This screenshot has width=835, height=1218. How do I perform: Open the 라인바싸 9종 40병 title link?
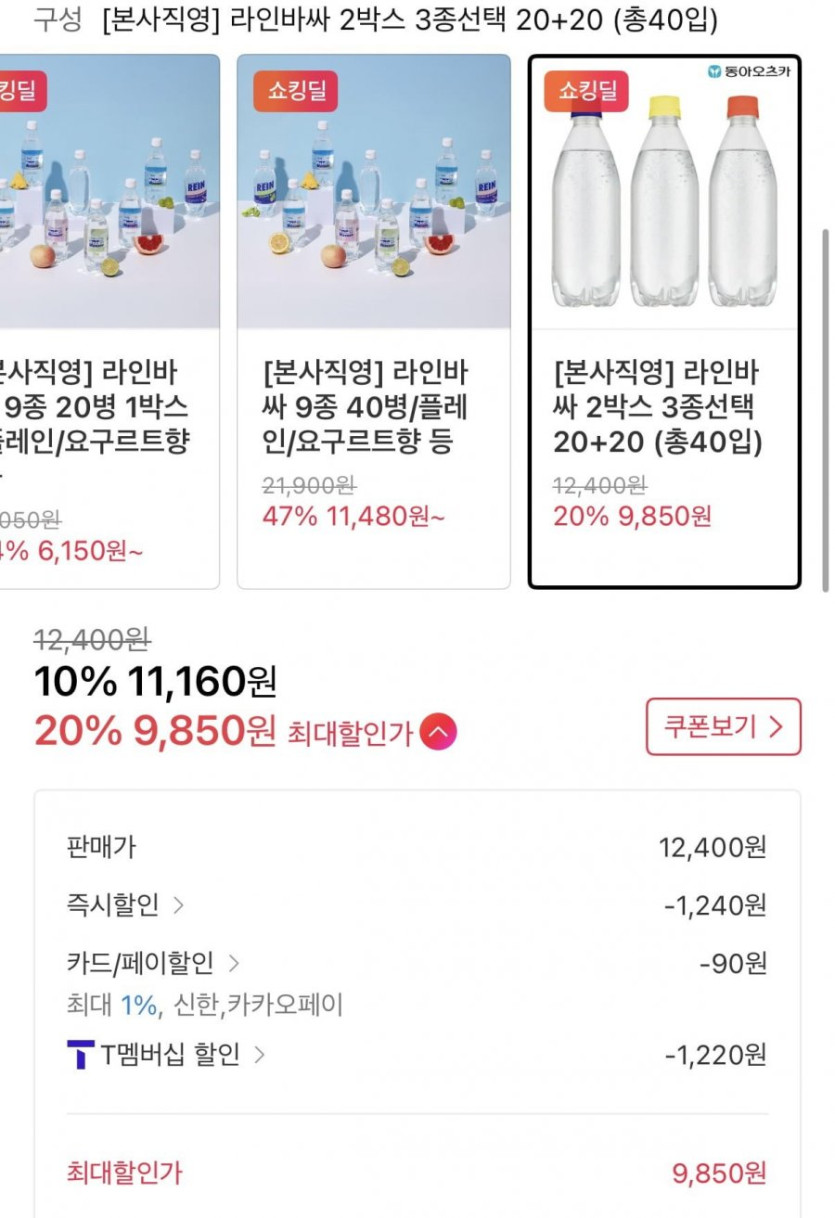coord(365,408)
